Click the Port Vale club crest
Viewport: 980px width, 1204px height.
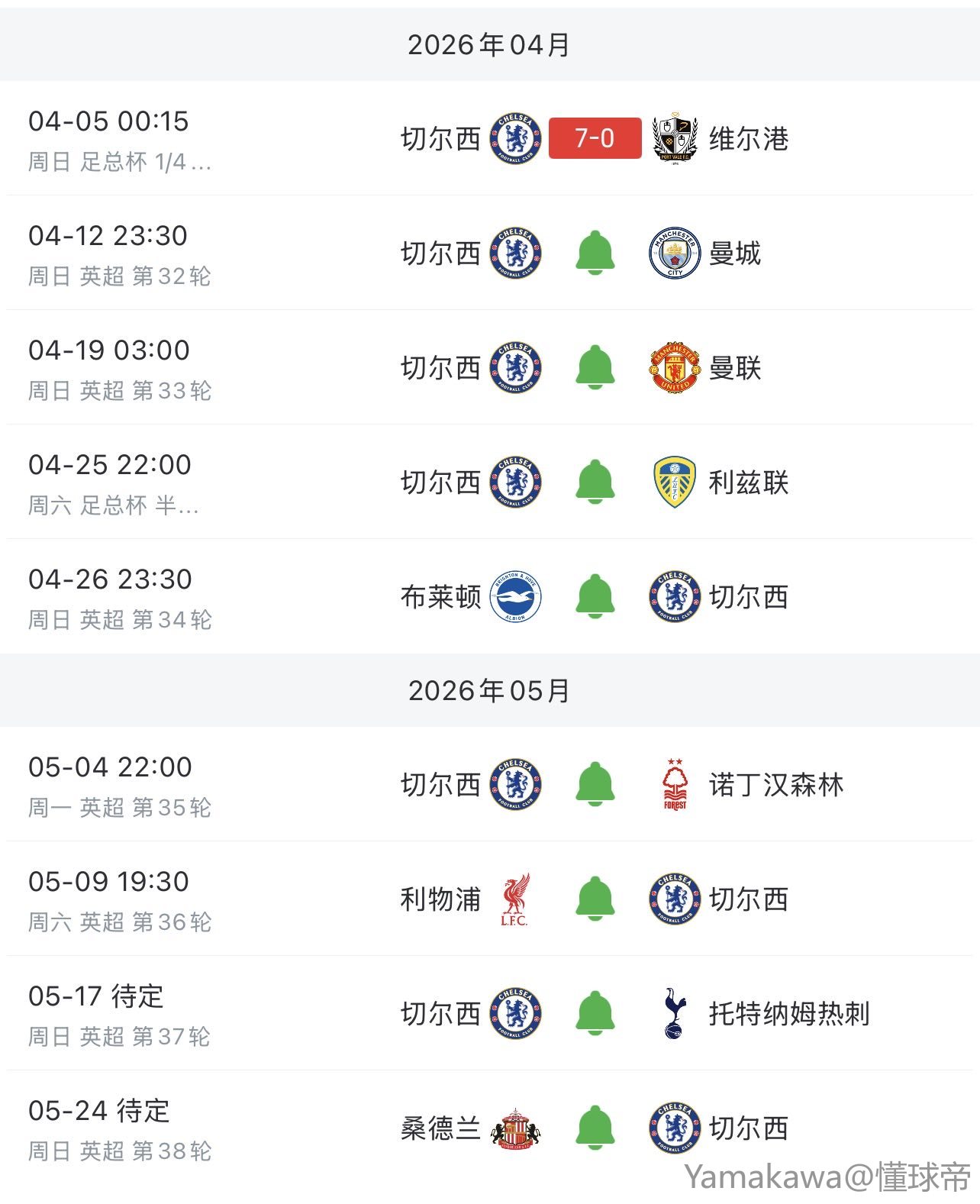(675, 138)
